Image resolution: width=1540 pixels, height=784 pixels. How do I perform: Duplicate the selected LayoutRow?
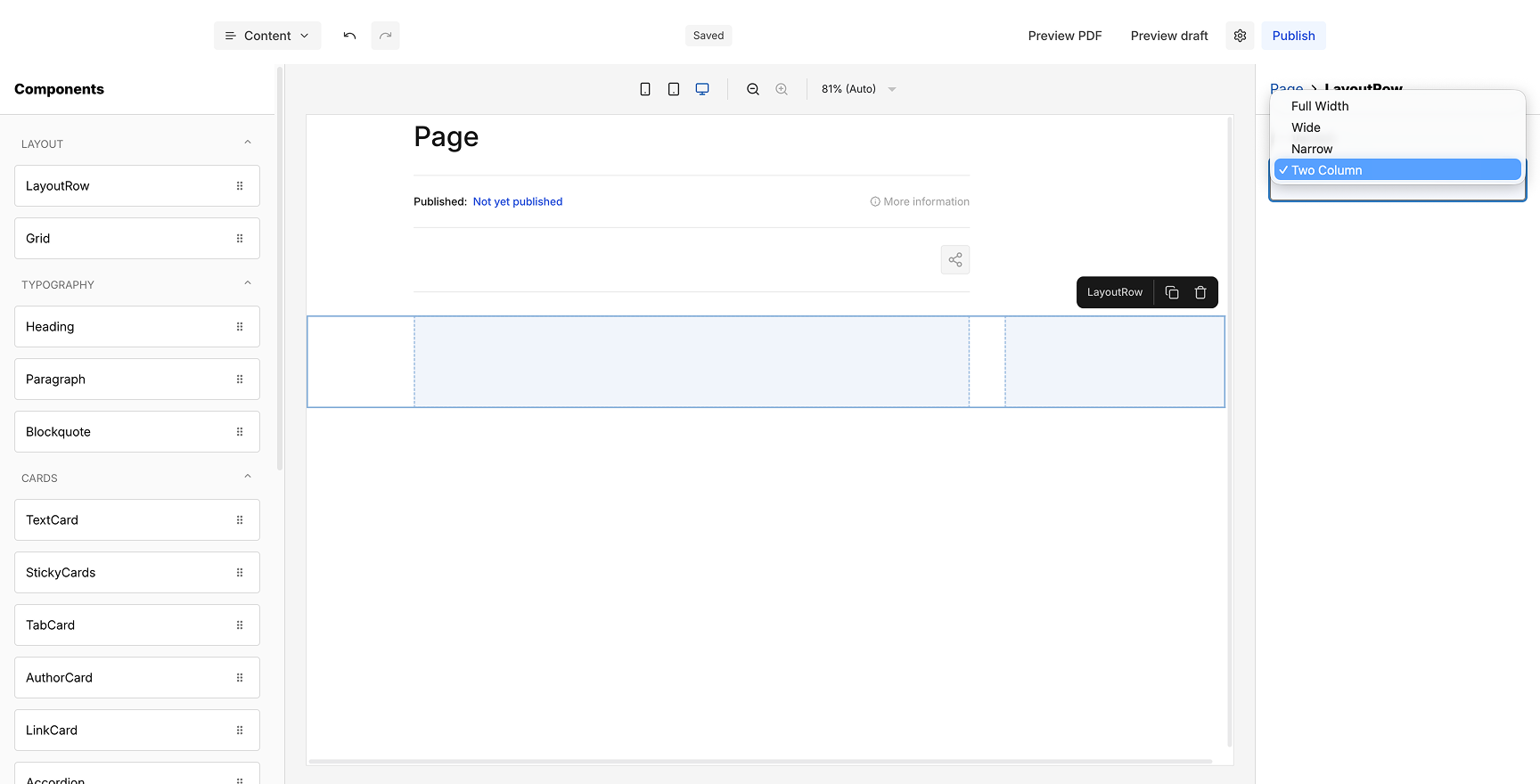pos(1172,292)
